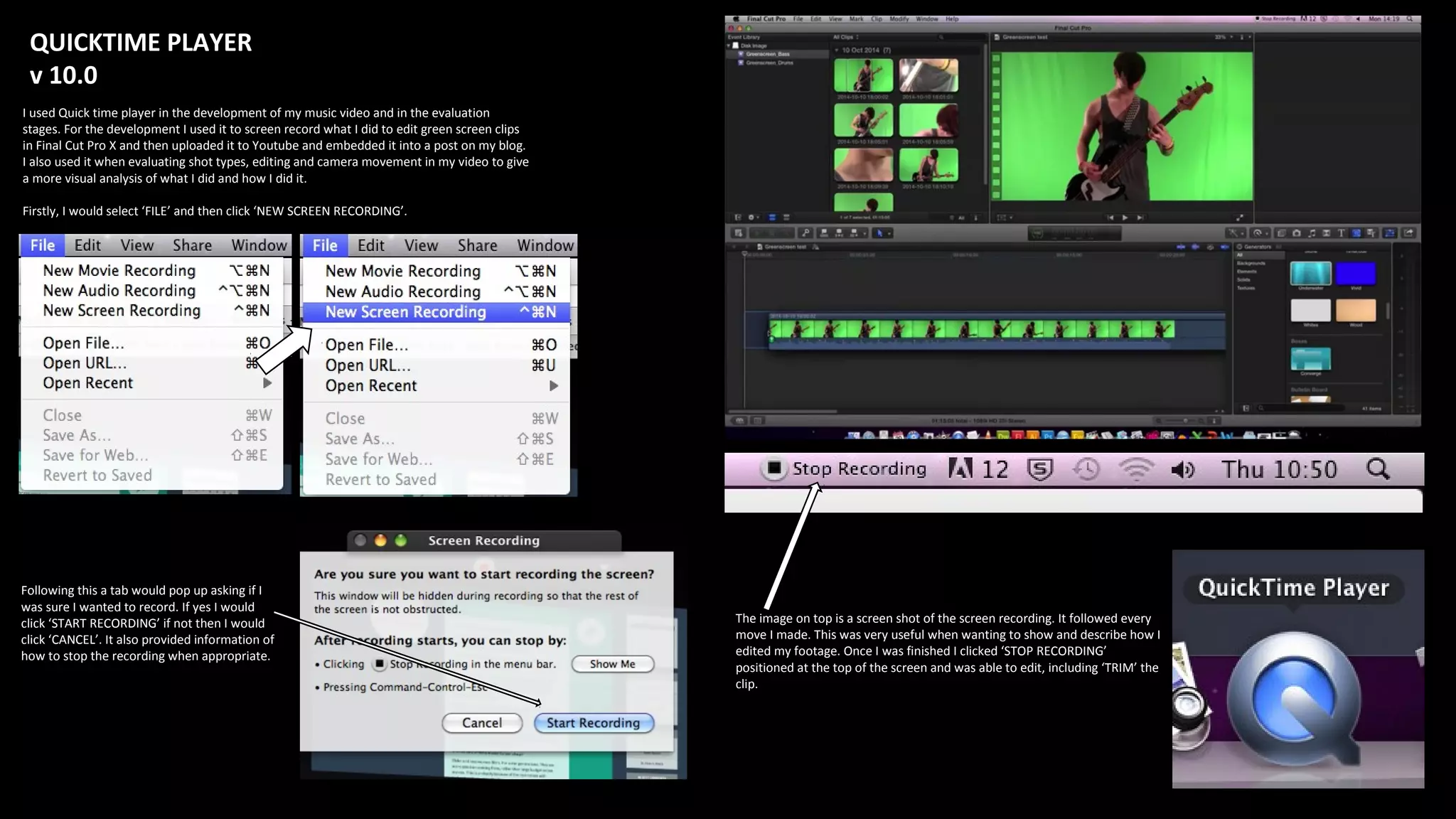Click the key-shaped Keyword Editor icon in Final Cut toolbar
Viewport: 1456px width, 819px height.
[x=805, y=232]
